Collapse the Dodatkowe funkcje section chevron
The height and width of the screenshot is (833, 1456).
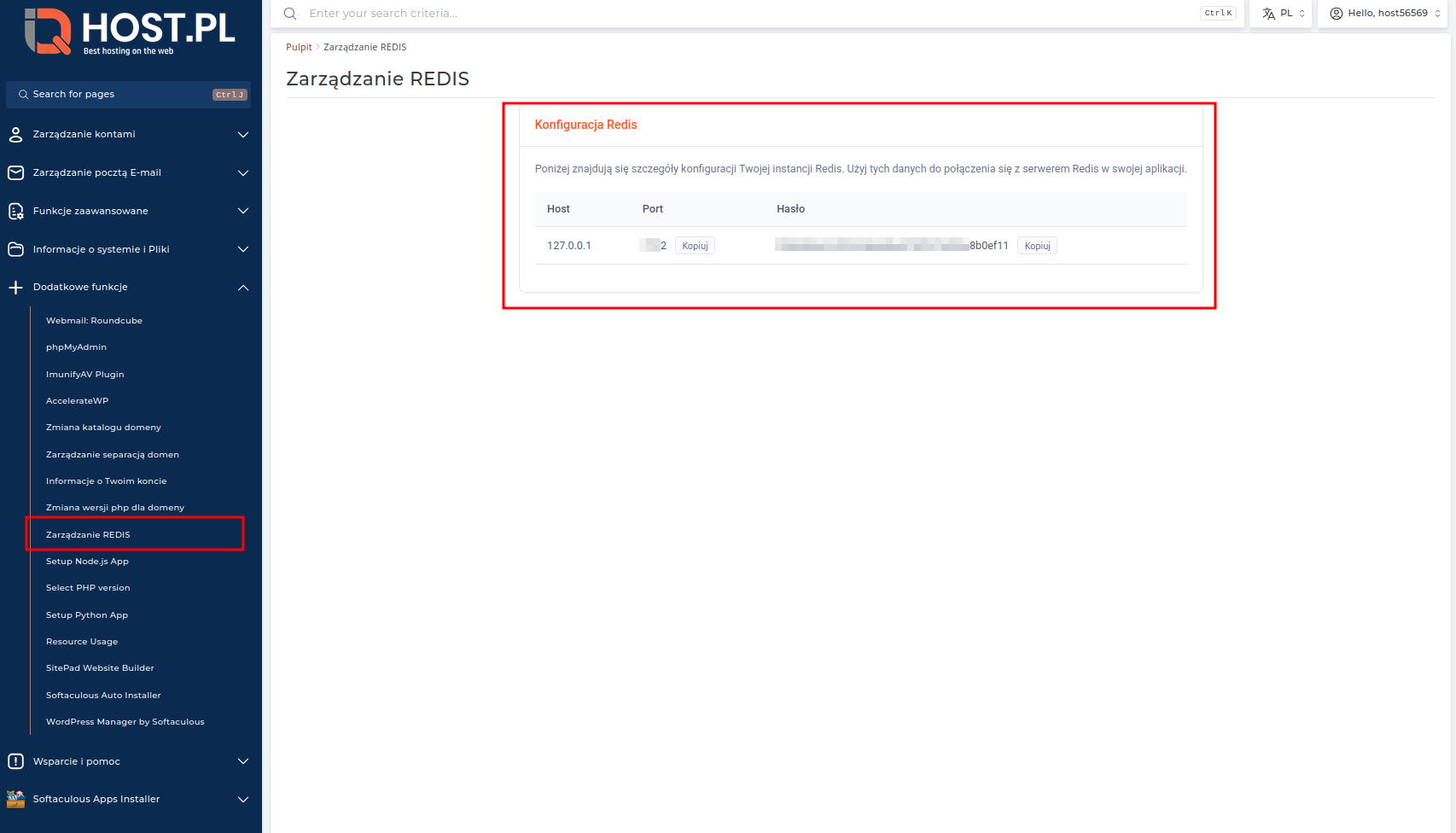(243, 288)
